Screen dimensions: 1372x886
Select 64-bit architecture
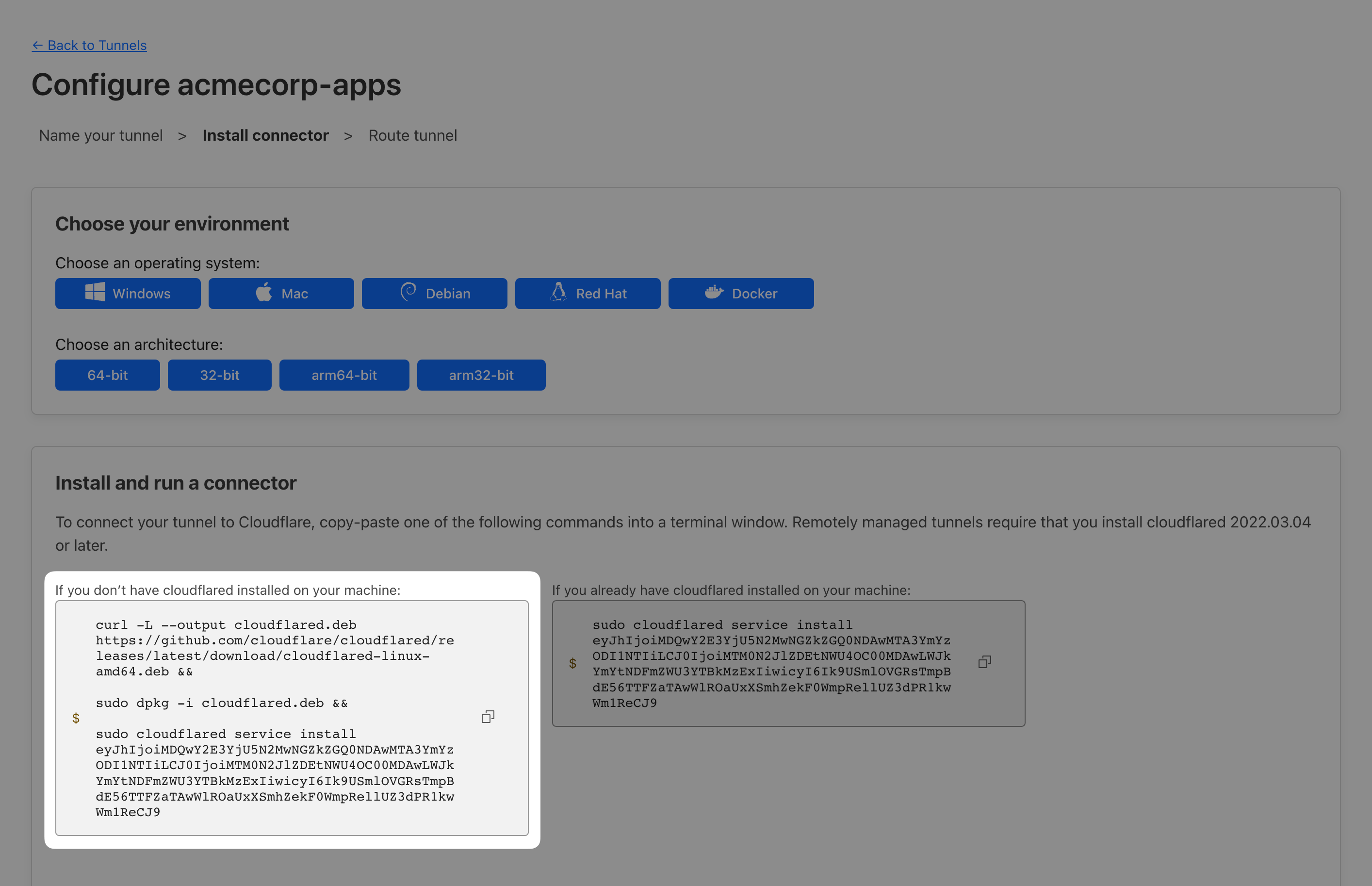[x=108, y=375]
